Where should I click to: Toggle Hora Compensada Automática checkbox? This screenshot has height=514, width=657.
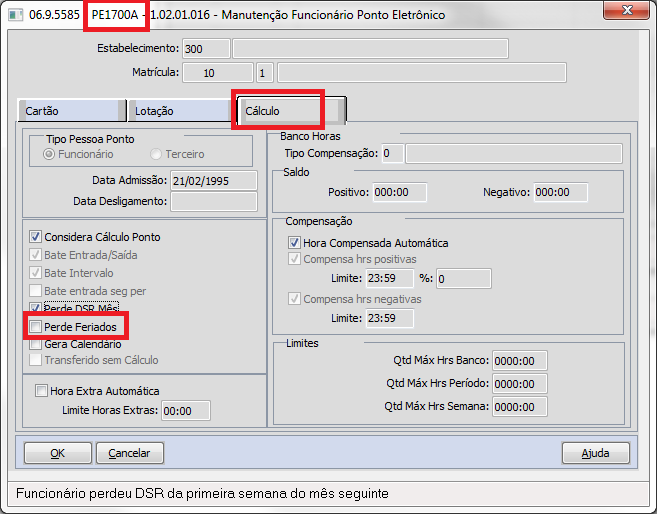click(x=294, y=243)
